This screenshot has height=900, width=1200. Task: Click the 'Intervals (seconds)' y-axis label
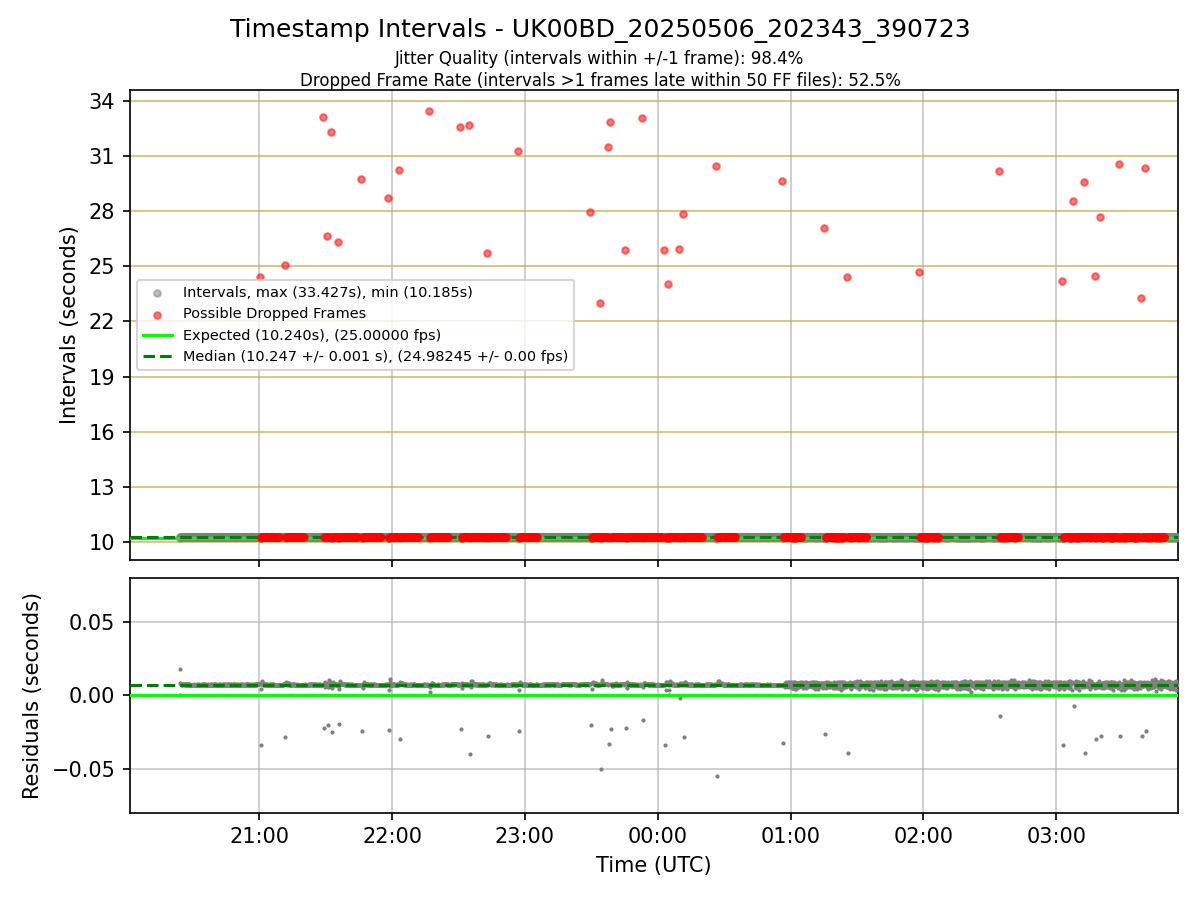(69, 325)
